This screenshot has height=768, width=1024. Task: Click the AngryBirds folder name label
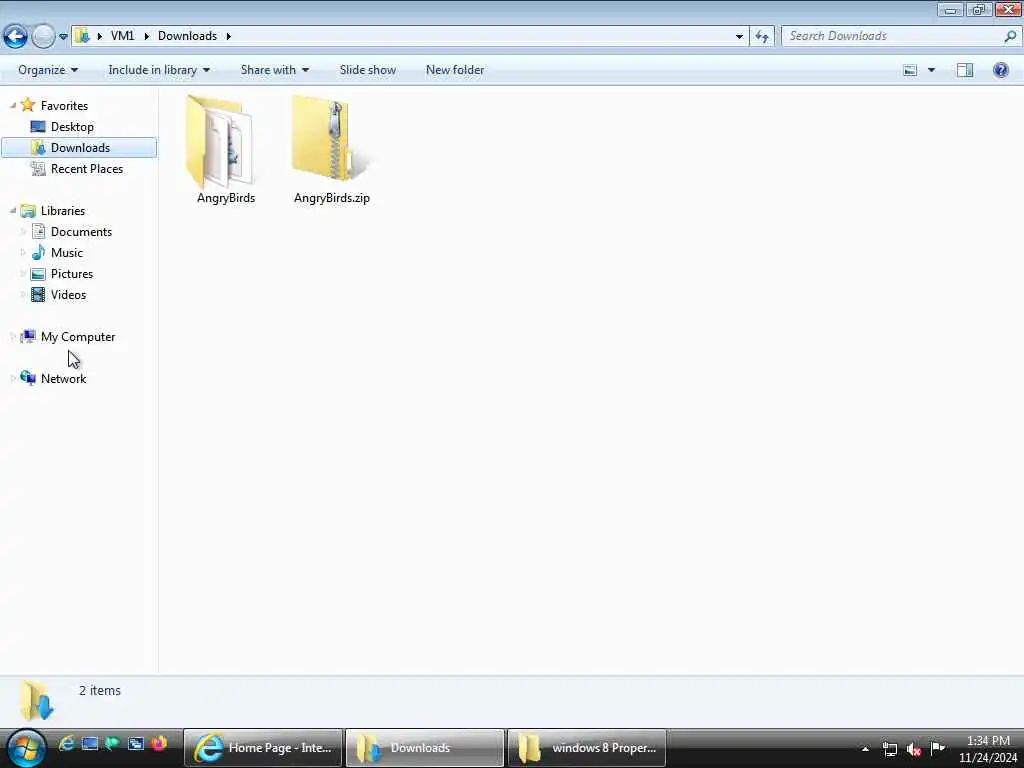(x=226, y=198)
